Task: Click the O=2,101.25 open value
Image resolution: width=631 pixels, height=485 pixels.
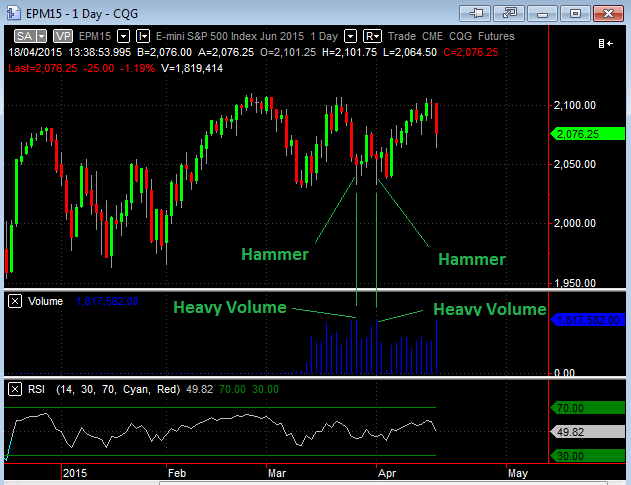Action: [288, 52]
